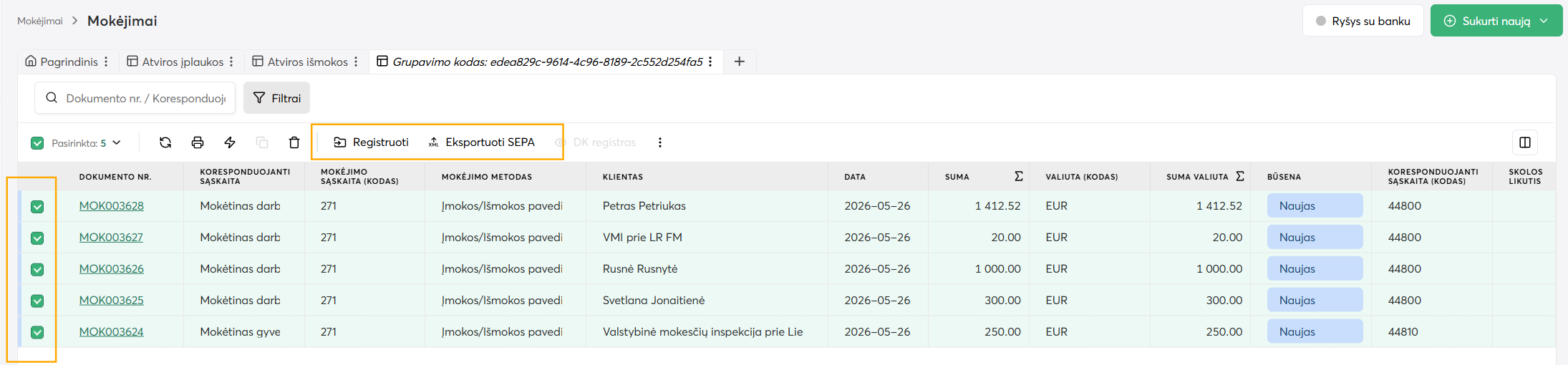Open the Filtrai filter button
The image size is (1568, 365).
276,98
